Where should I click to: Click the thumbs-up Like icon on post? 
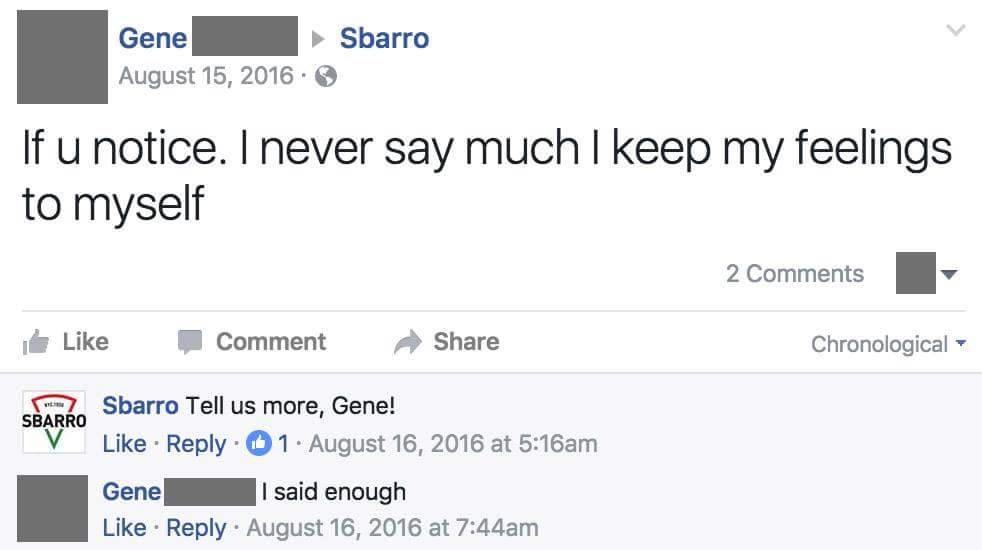click(x=36, y=342)
